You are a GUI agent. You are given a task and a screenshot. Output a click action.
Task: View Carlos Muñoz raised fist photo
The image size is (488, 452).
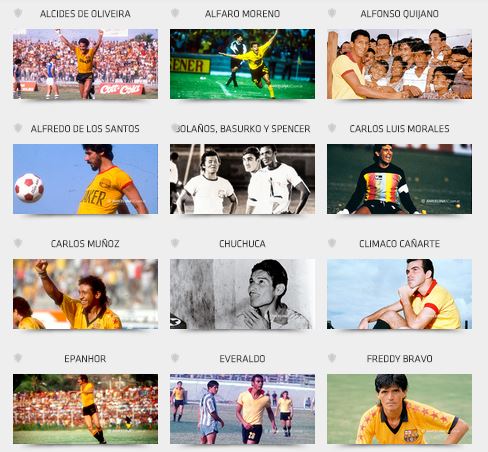point(85,294)
